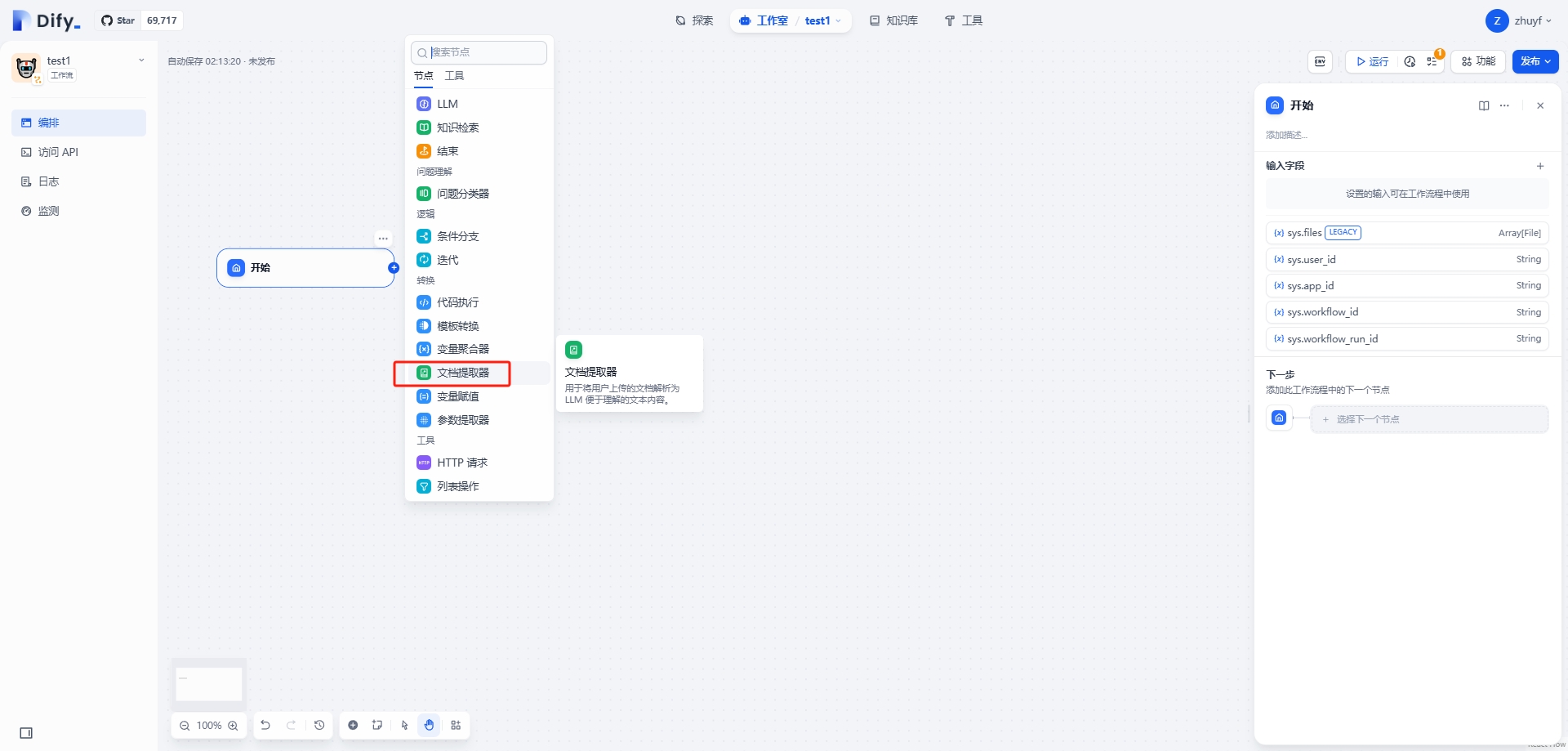Open the ENV environment variables panel
The width and height of the screenshot is (1568, 751).
tap(1320, 61)
